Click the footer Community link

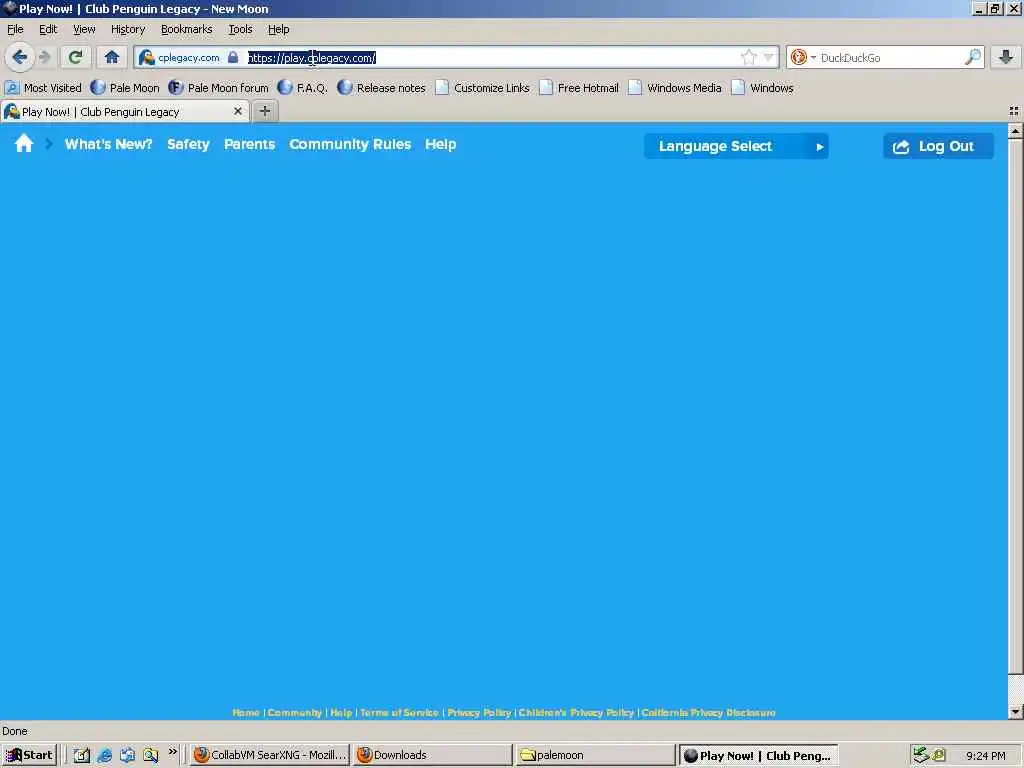tap(295, 712)
